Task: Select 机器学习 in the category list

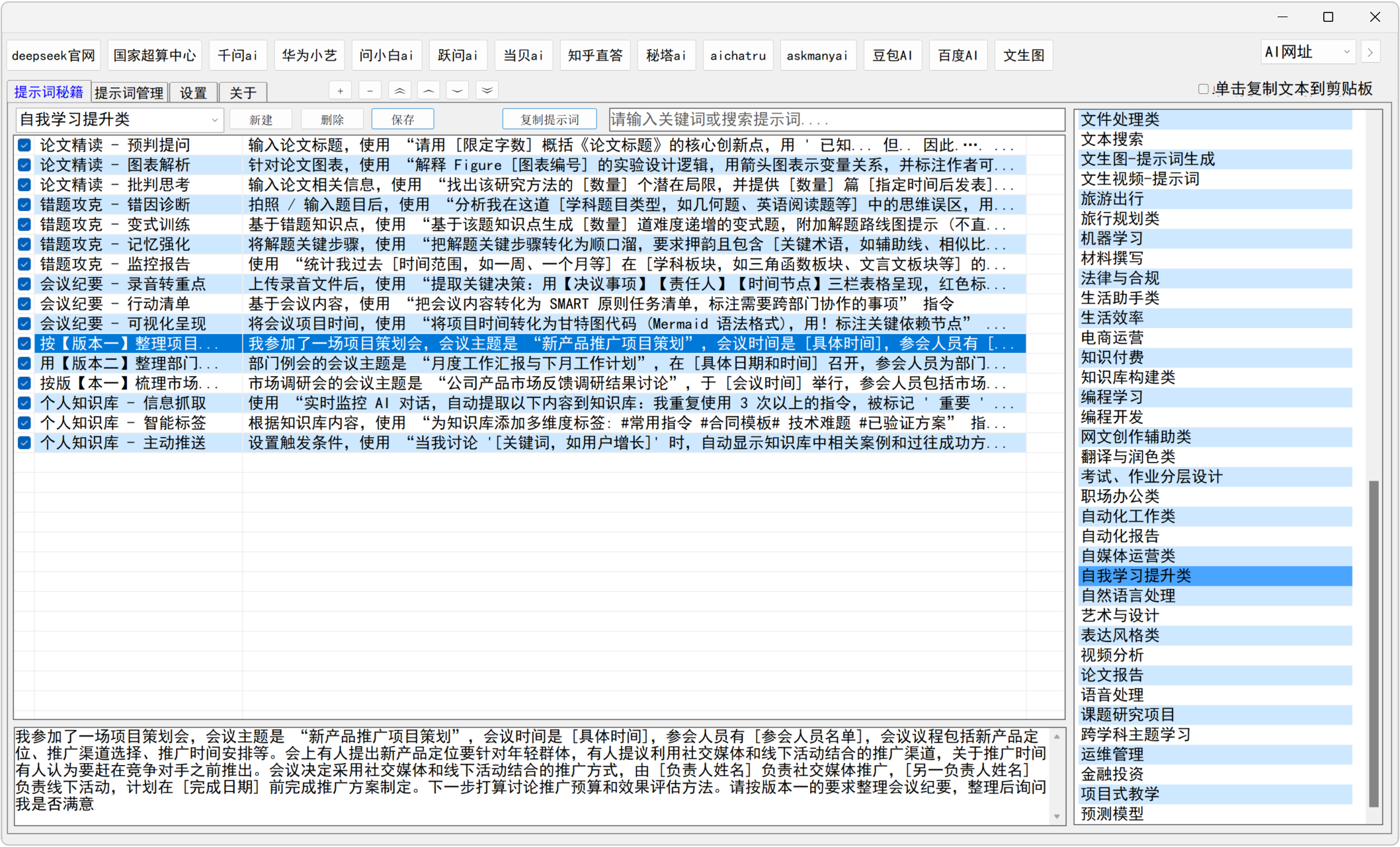Action: tap(1215, 239)
